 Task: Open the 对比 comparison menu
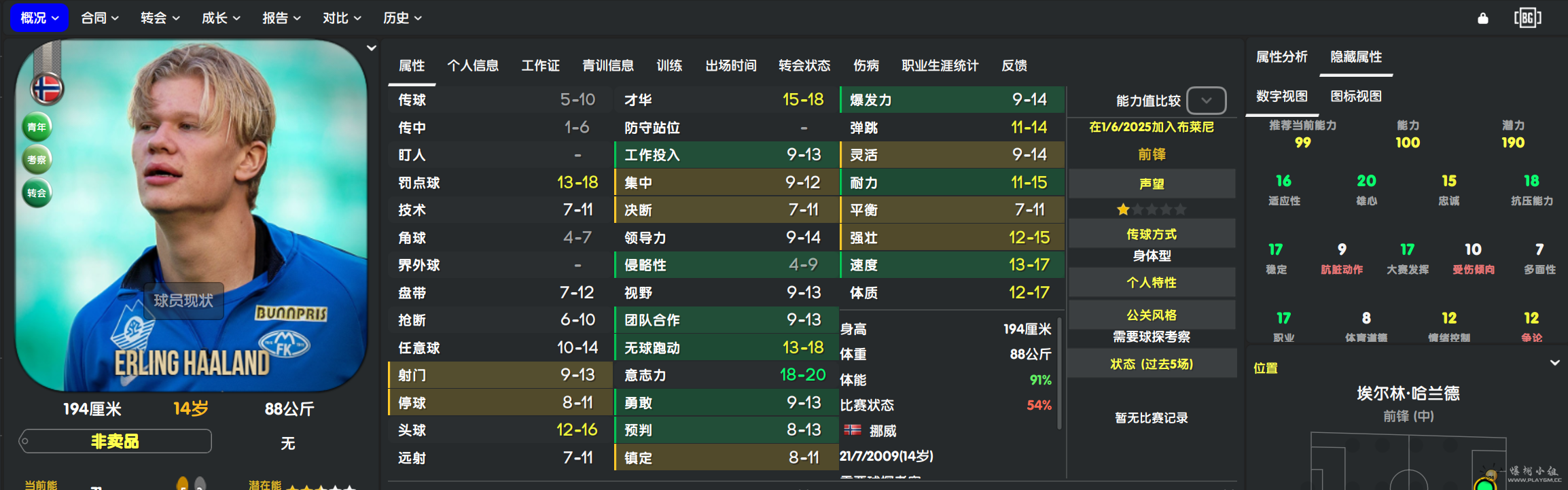[x=342, y=18]
